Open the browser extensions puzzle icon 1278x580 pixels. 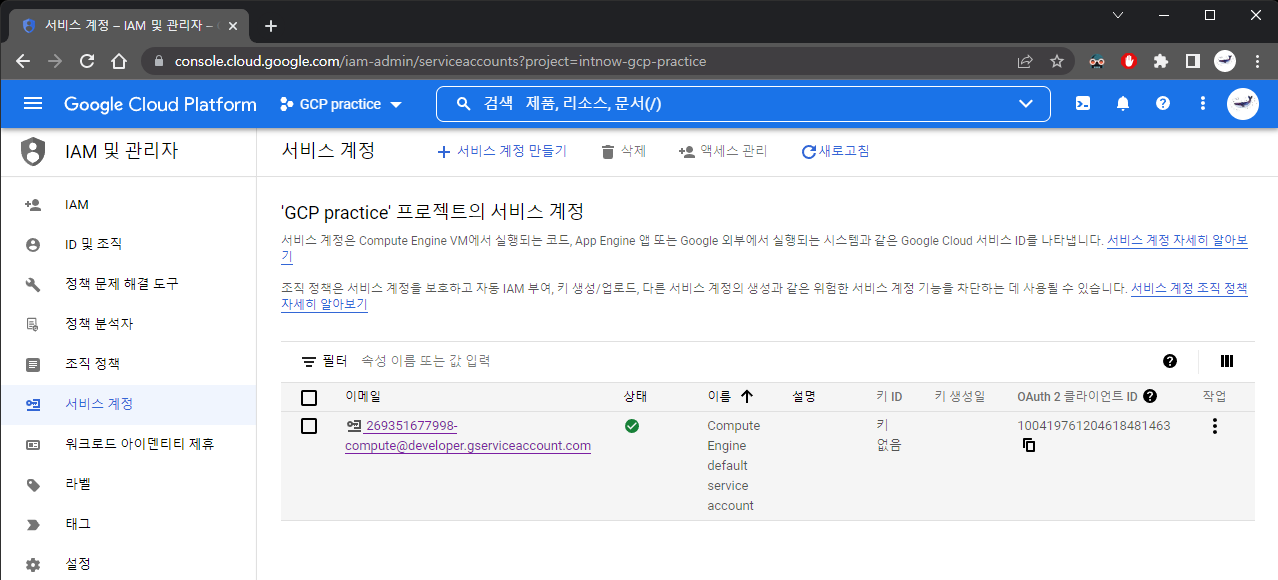[1161, 61]
